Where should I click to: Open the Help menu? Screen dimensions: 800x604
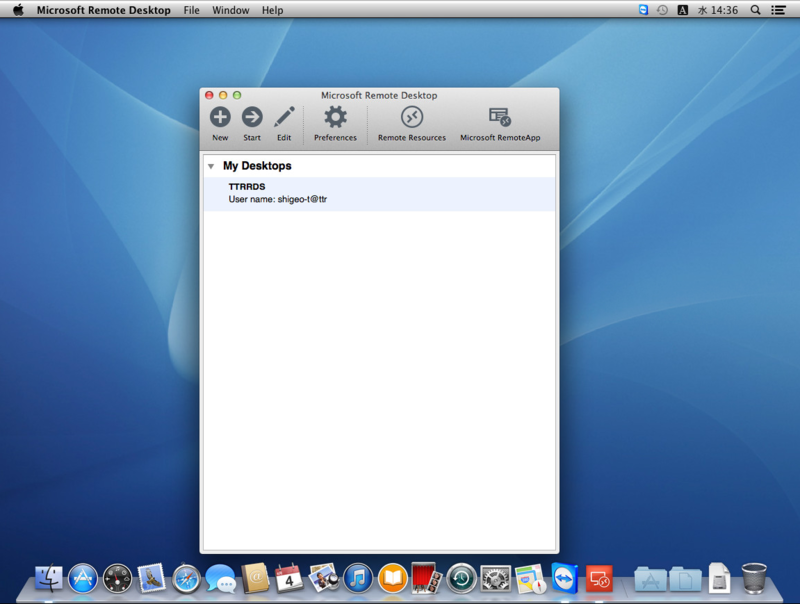pyautogui.click(x=272, y=10)
